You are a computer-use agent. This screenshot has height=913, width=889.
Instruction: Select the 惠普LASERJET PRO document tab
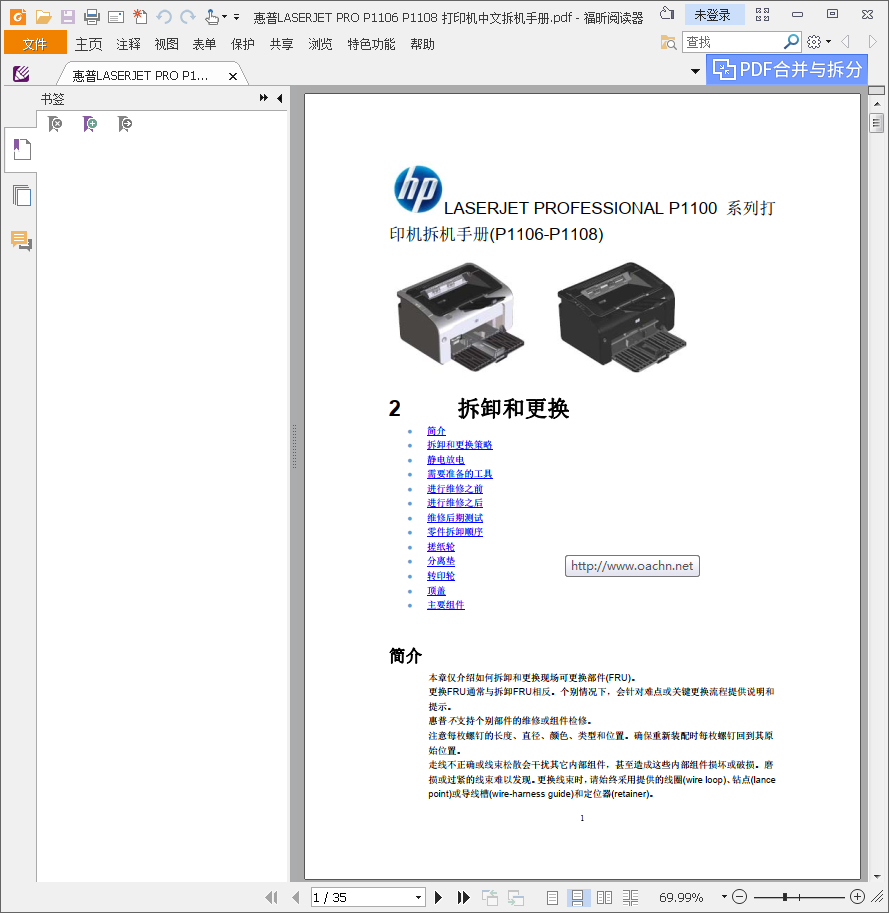click(x=140, y=76)
